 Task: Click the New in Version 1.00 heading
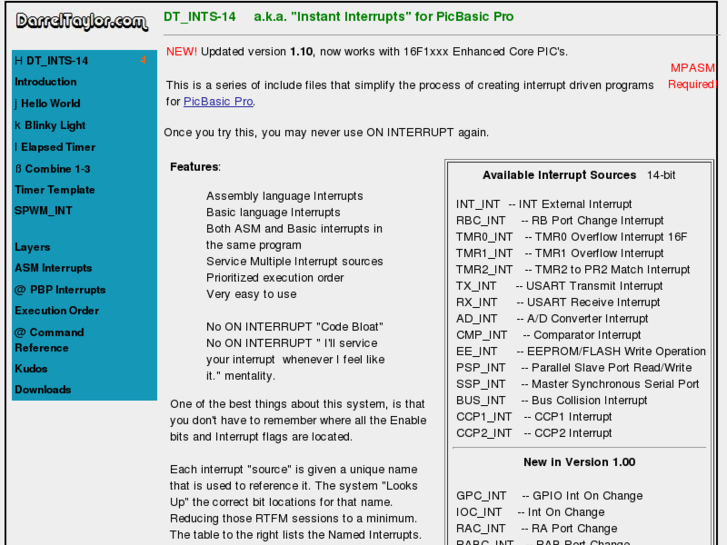(x=579, y=462)
